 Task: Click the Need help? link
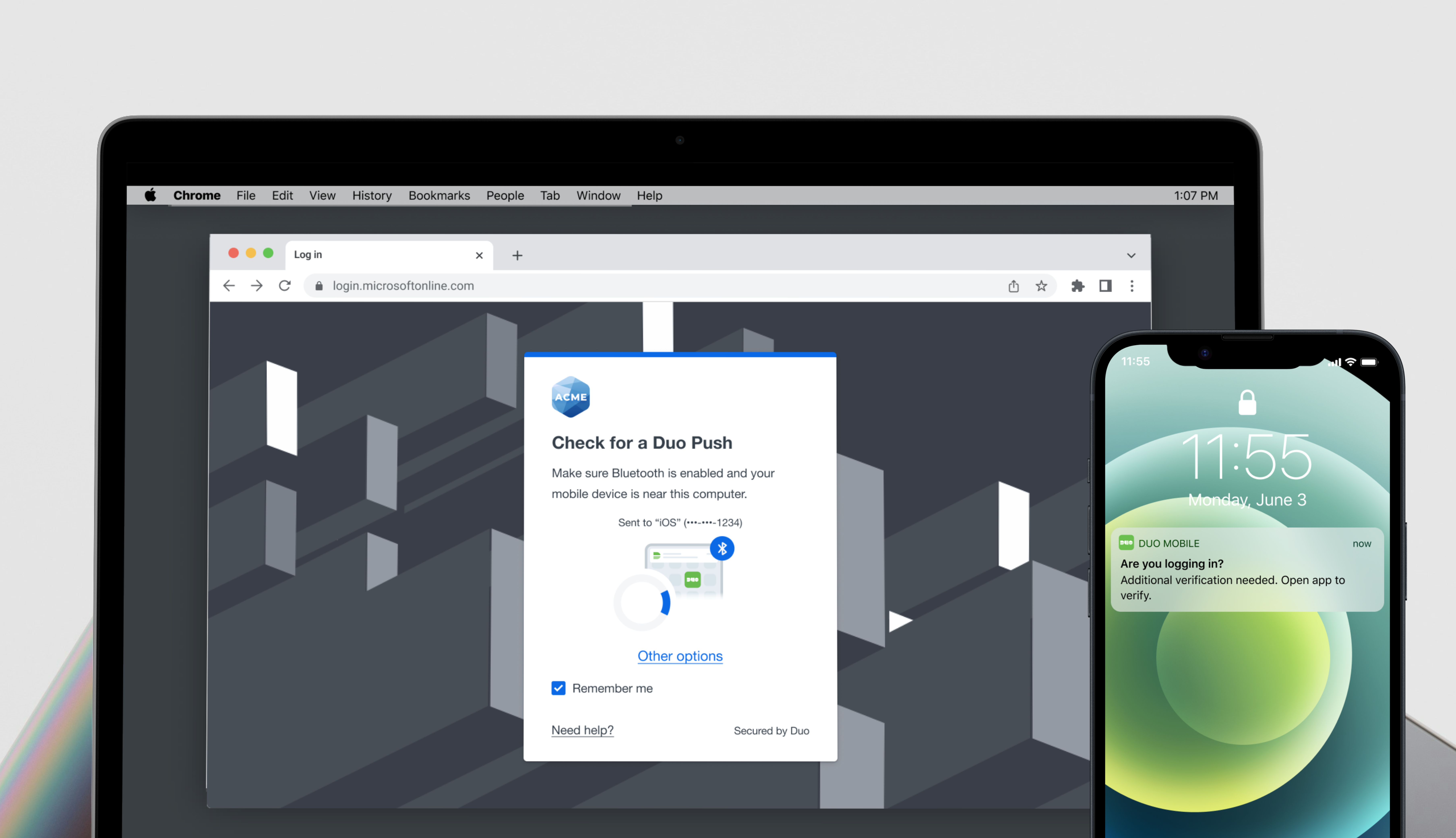(x=582, y=730)
